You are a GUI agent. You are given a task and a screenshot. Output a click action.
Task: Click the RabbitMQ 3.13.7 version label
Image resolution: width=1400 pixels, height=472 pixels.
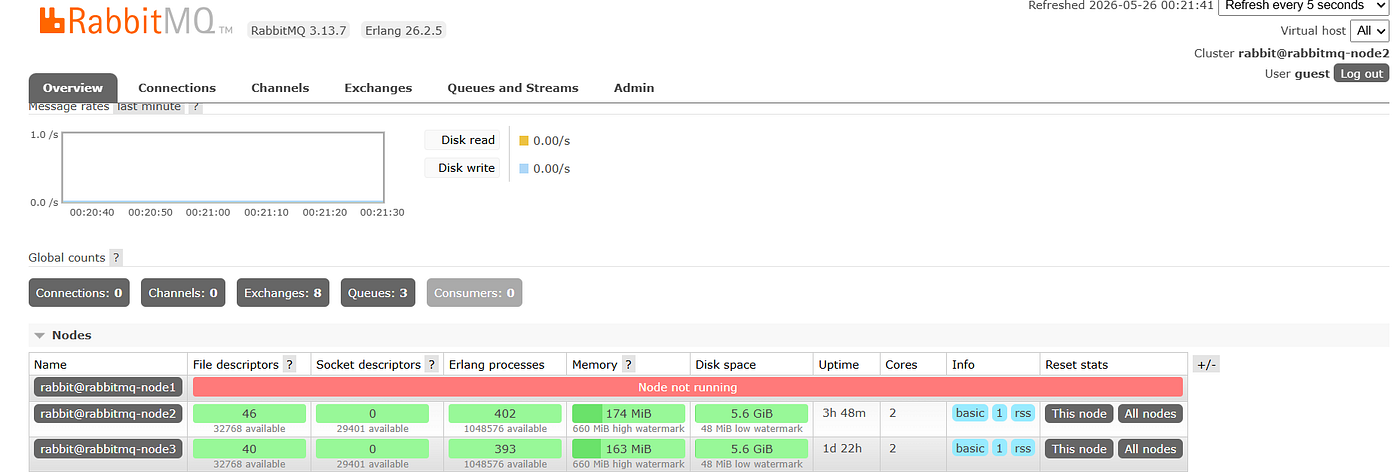point(297,30)
